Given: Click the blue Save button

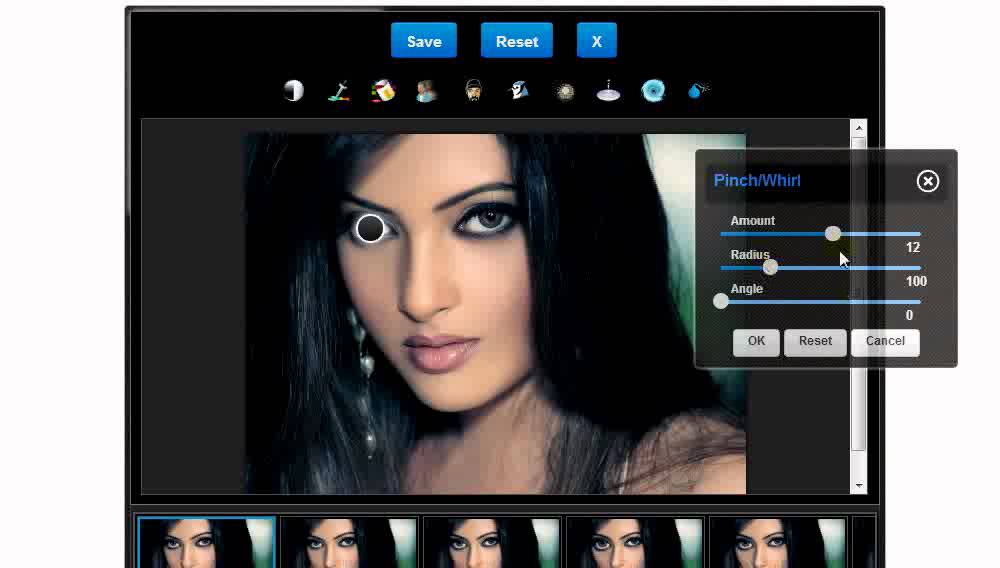Looking at the screenshot, I should [x=424, y=41].
